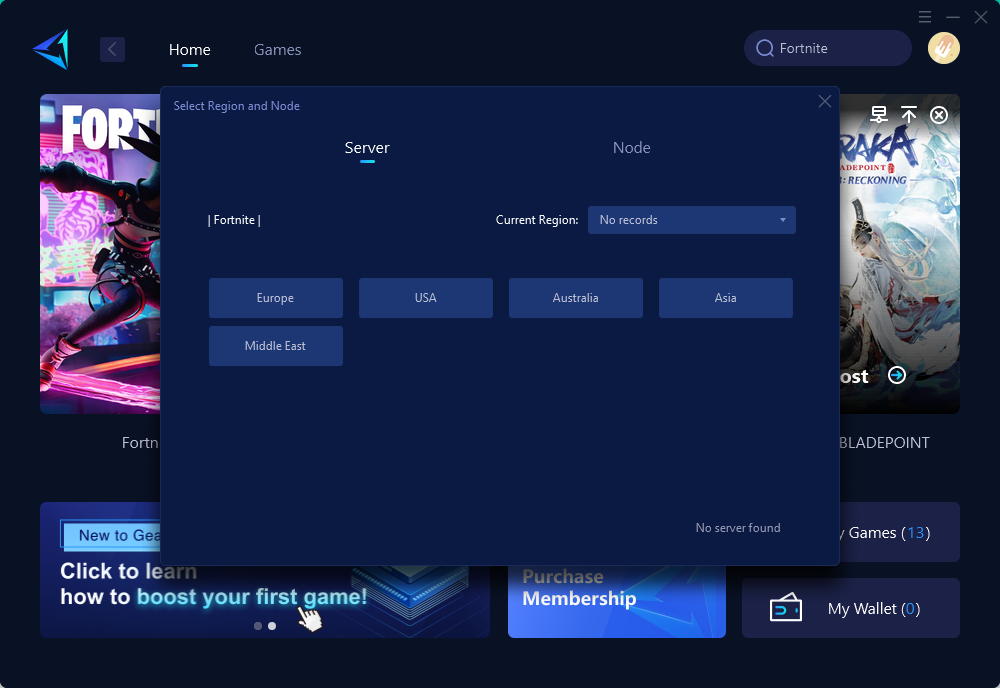Click the Naraka boost arrow icon
Screen dimensions: 1000x688
click(x=897, y=376)
